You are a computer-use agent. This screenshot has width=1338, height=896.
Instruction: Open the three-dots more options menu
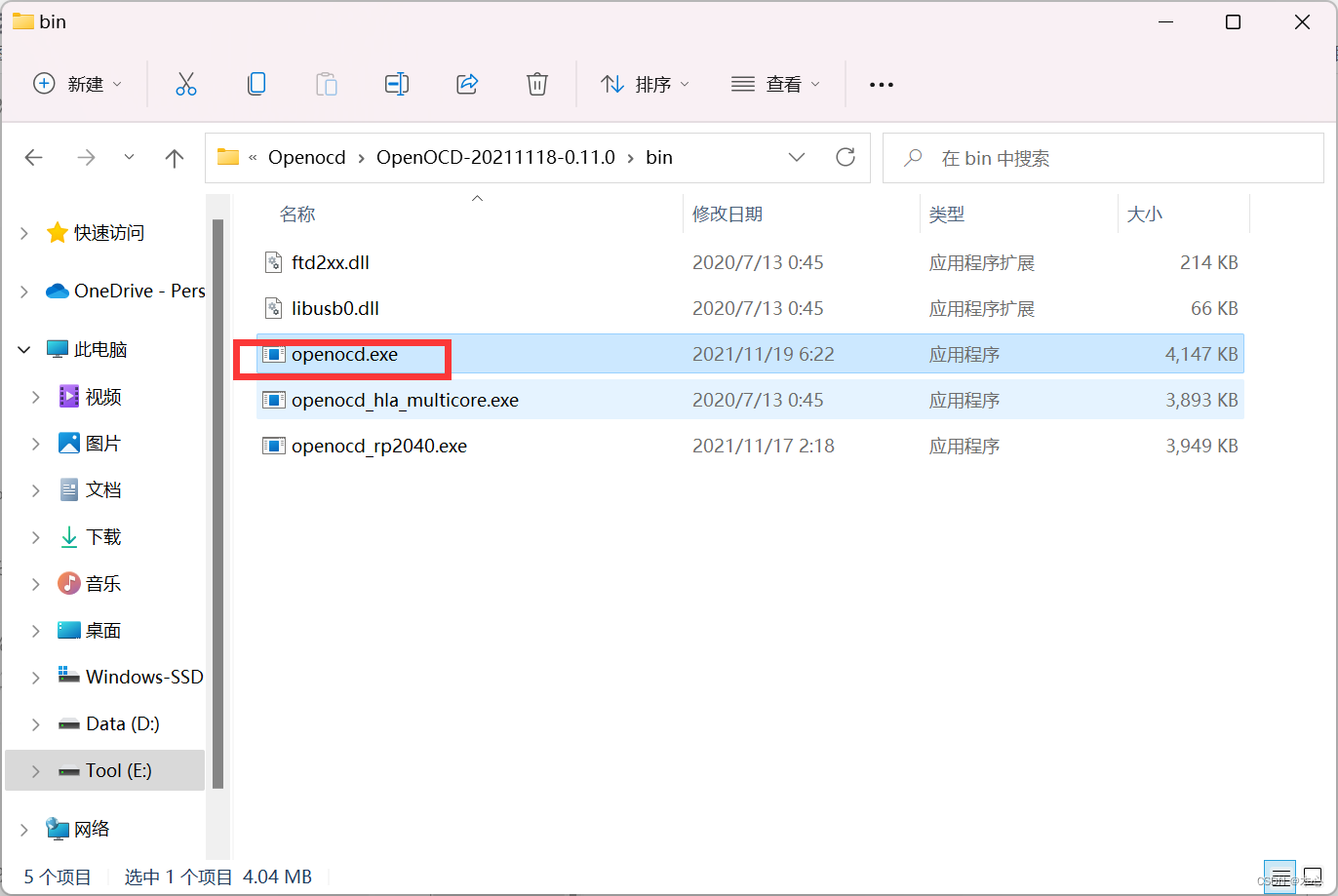tap(882, 85)
